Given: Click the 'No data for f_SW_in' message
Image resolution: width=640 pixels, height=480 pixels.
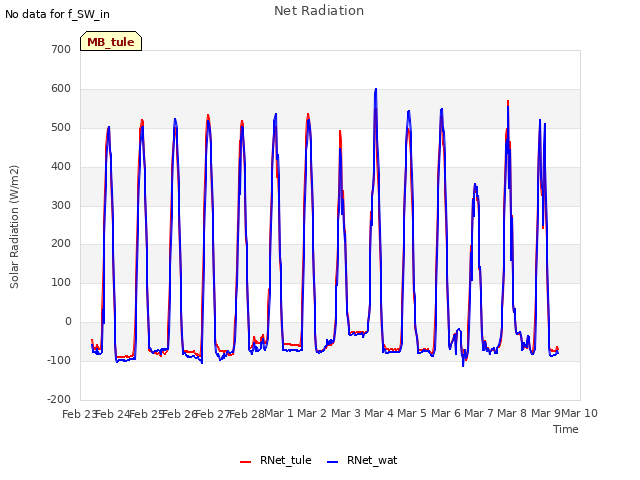Looking at the screenshot, I should coord(57,14).
